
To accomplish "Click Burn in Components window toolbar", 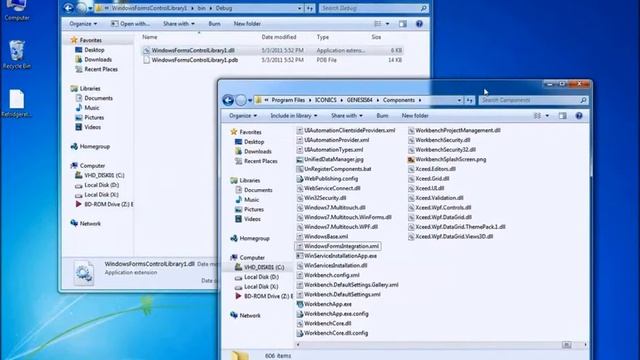I will [382, 116].
